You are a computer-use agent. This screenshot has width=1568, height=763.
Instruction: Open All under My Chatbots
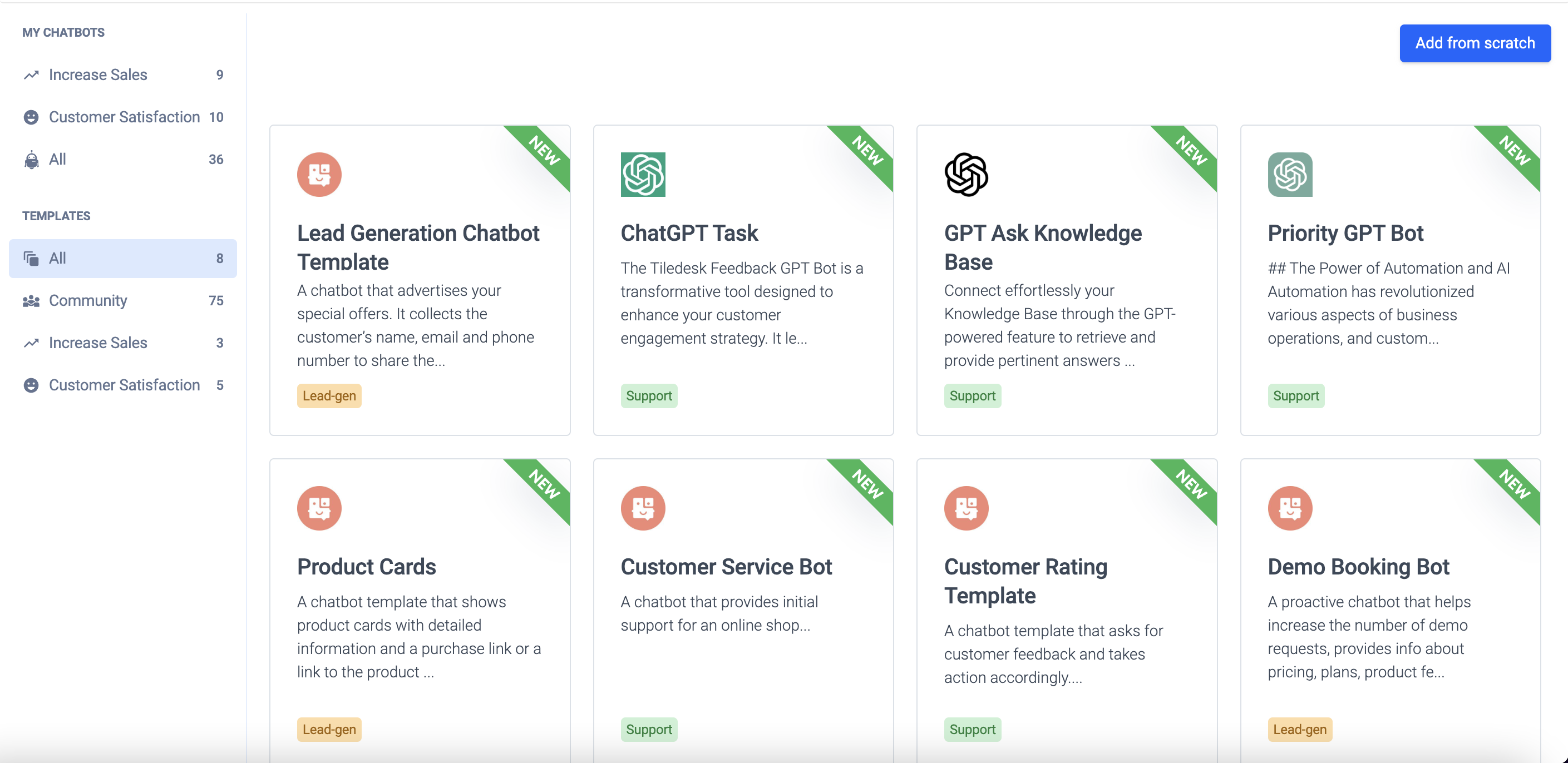tap(58, 160)
